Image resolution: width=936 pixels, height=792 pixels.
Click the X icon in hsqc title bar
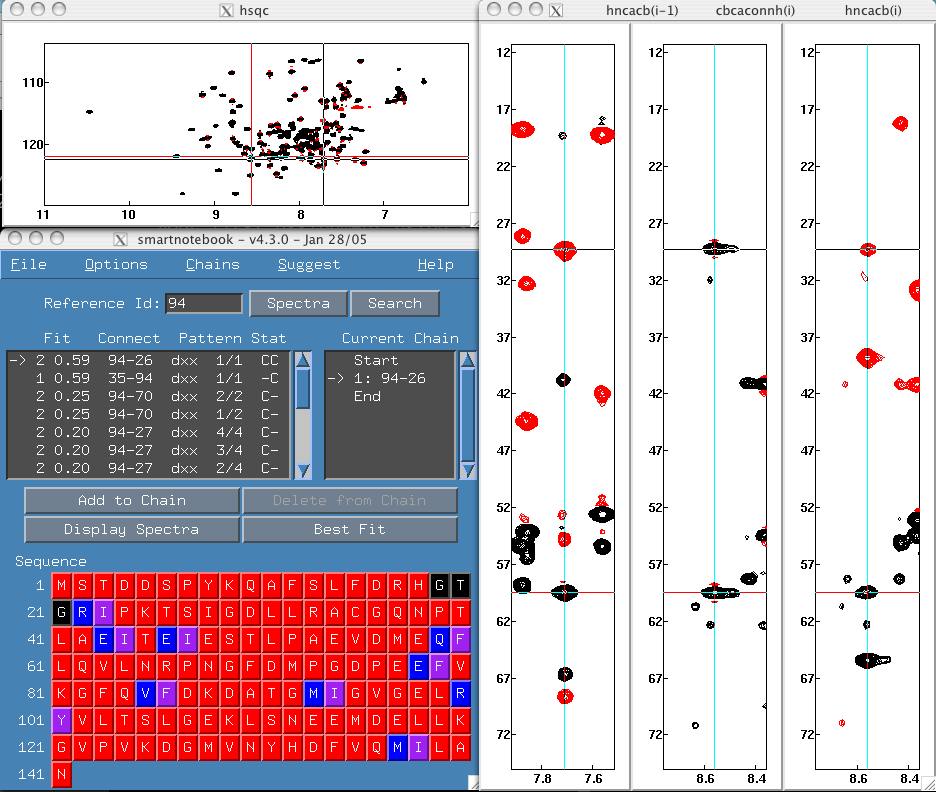point(227,11)
